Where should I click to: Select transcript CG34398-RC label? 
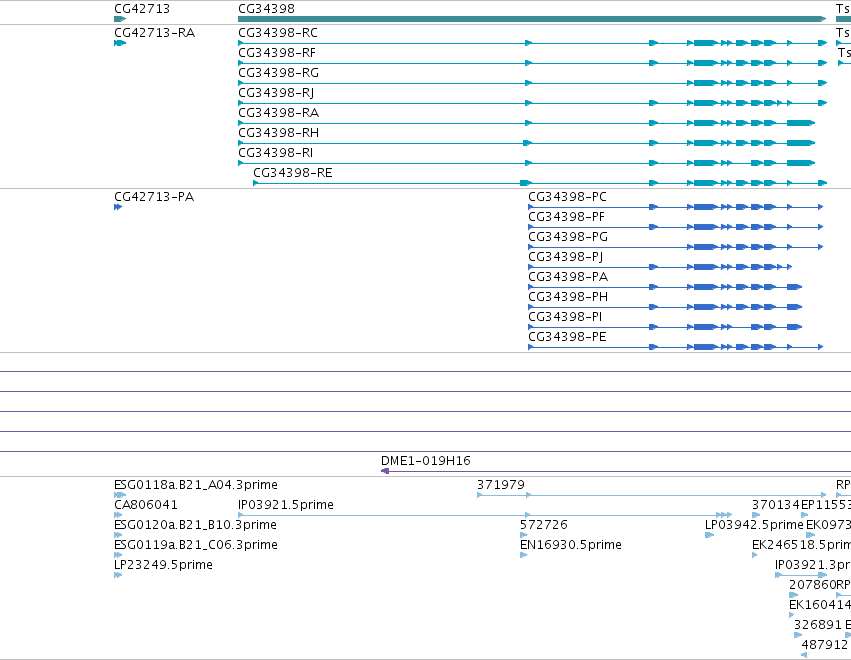coord(278,33)
